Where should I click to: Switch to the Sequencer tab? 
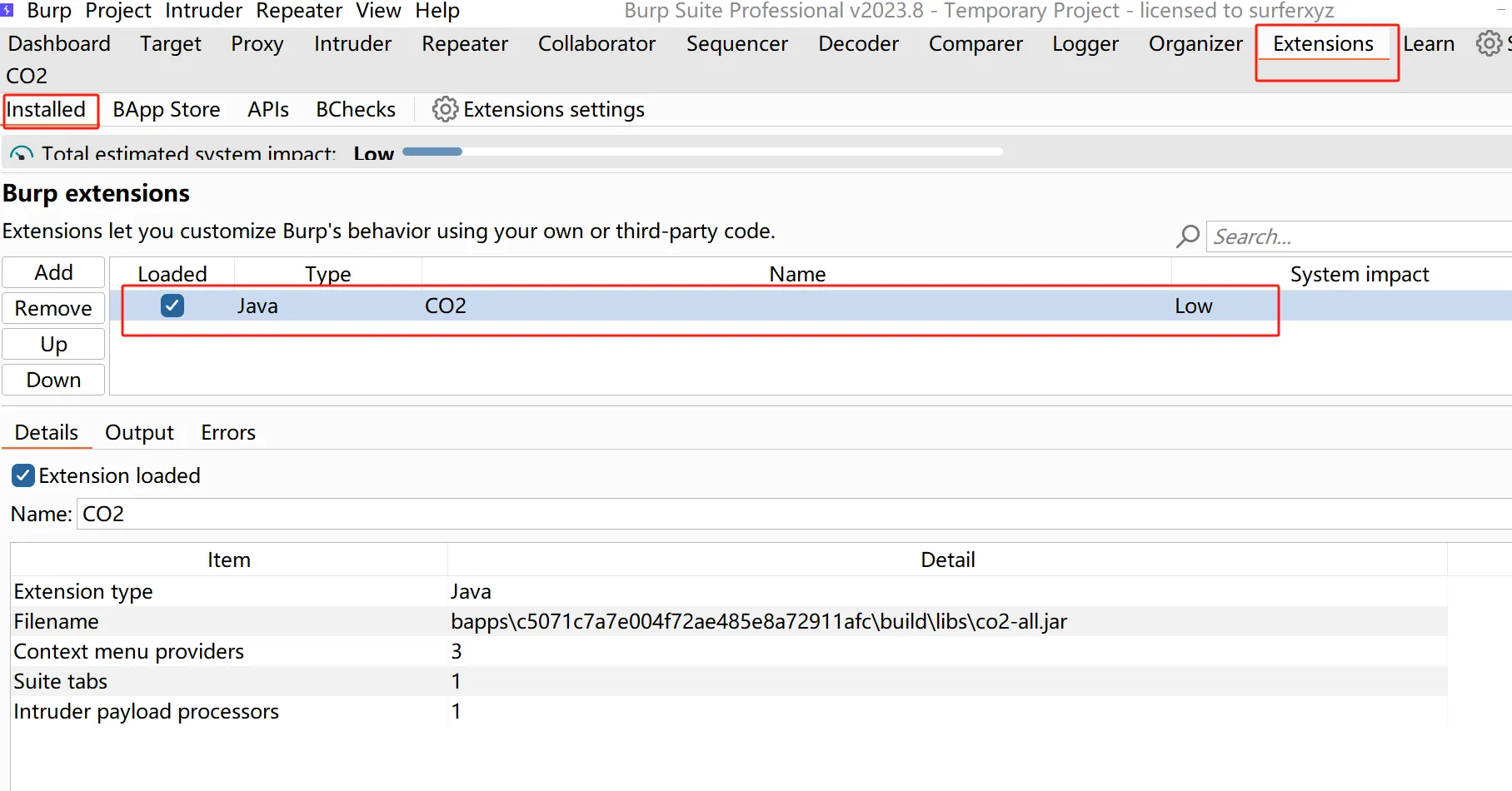(x=737, y=43)
